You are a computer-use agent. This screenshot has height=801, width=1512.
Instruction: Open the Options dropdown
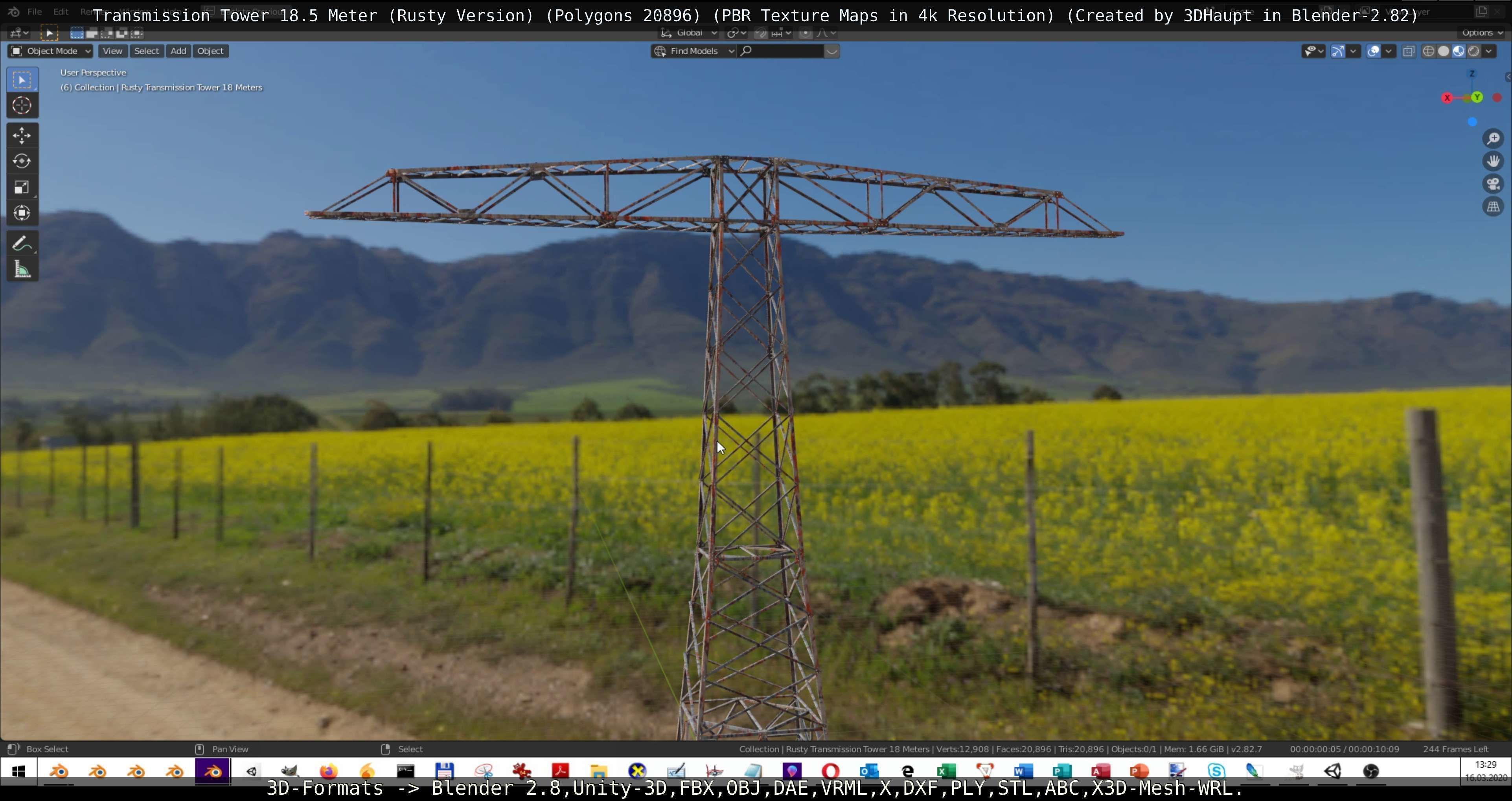pos(1482,33)
